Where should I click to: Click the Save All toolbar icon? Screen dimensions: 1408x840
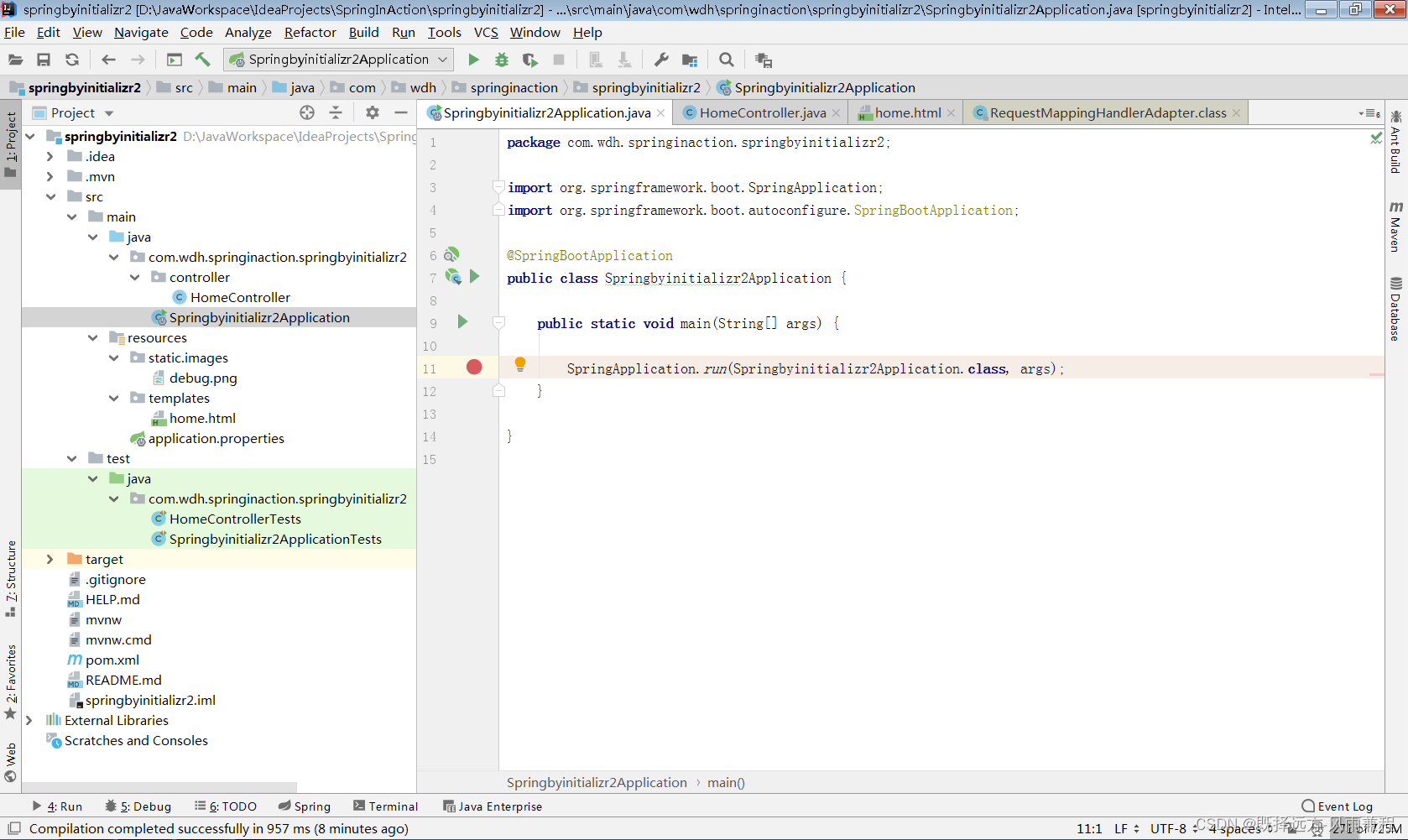44,60
